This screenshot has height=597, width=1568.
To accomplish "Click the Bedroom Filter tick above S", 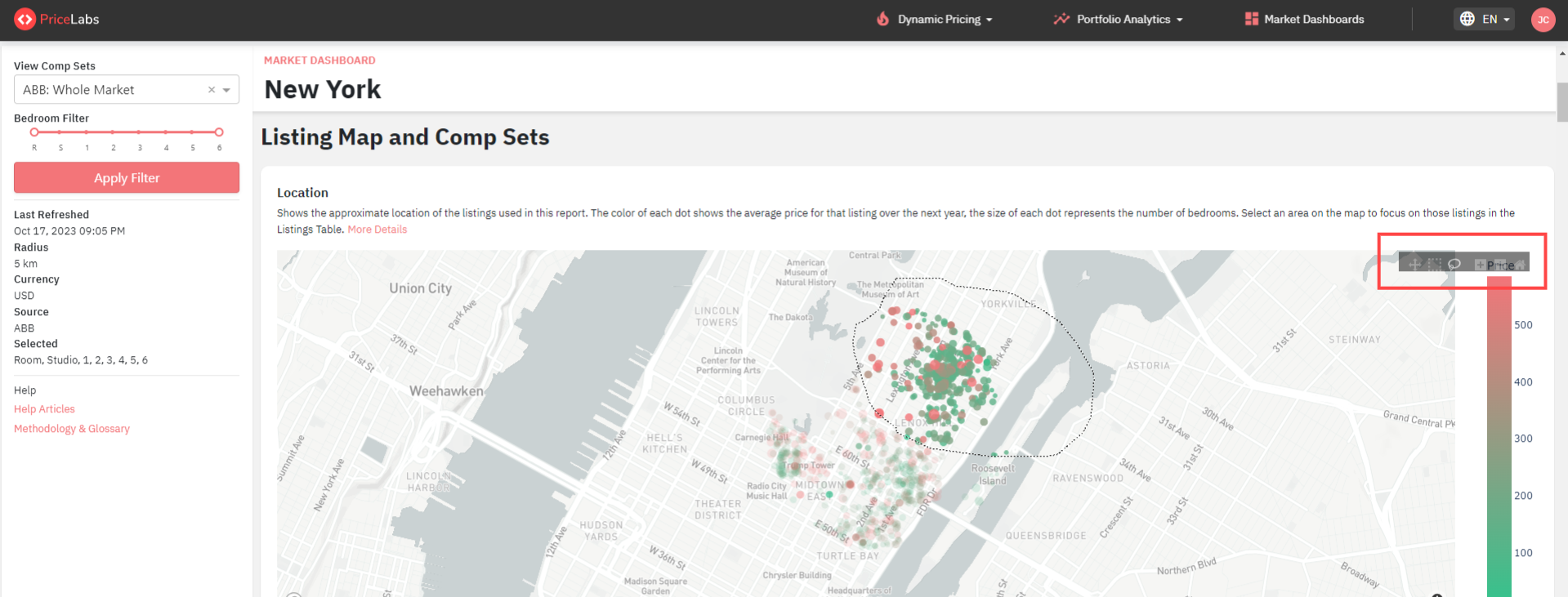I will pos(60,131).
